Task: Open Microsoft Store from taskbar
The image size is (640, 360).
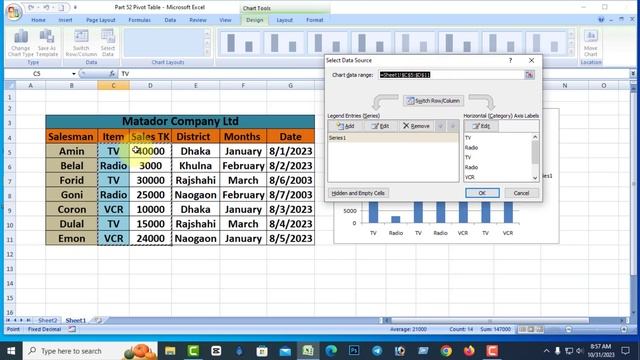Action: coord(262,351)
